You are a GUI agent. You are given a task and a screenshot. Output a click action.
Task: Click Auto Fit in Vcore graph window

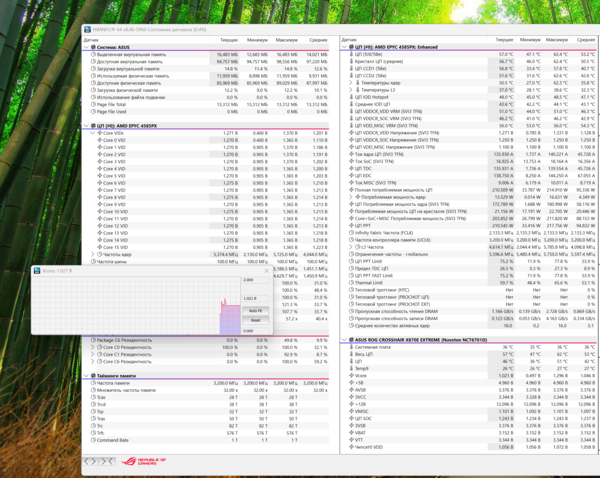[255, 311]
